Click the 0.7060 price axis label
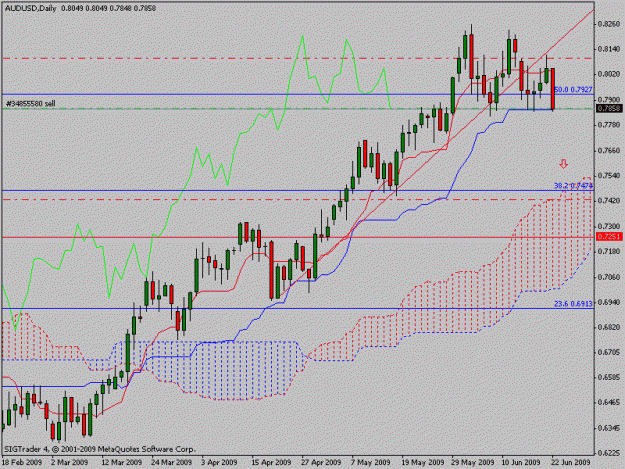 pos(609,277)
